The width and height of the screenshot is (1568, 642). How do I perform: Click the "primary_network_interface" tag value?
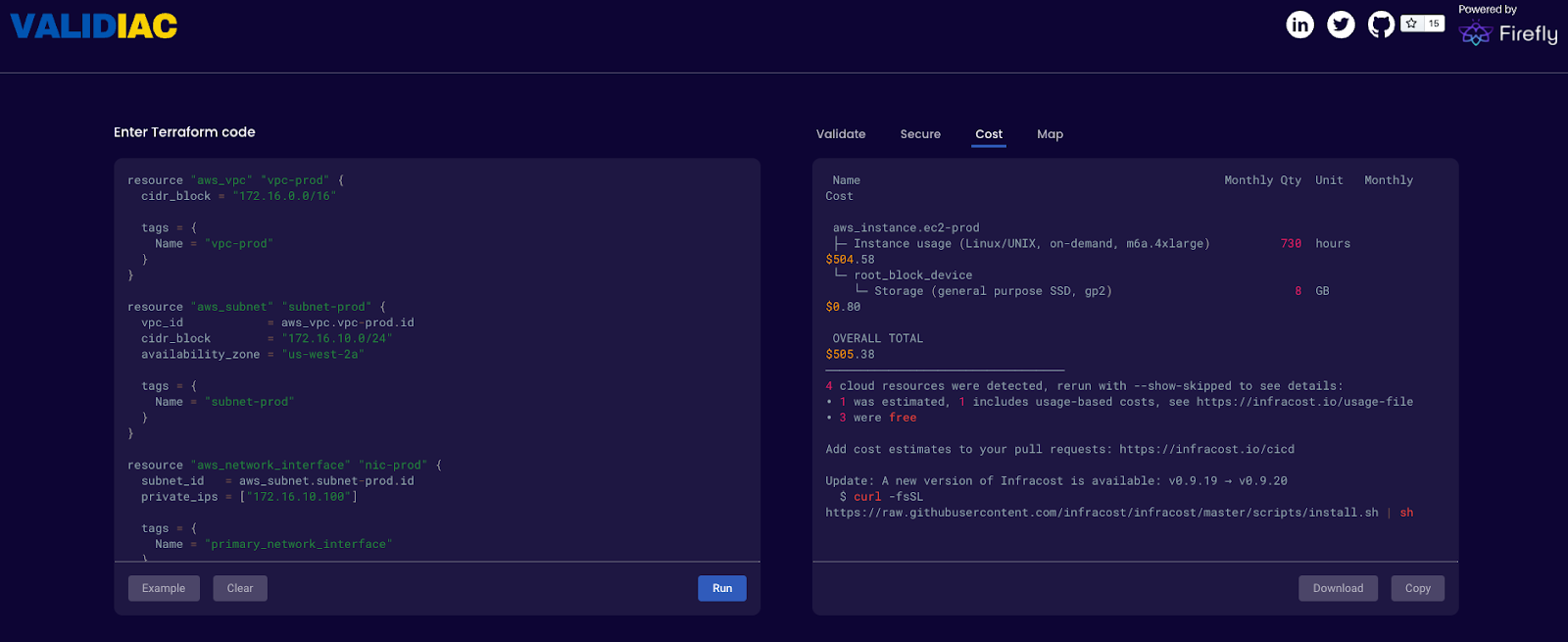point(298,545)
